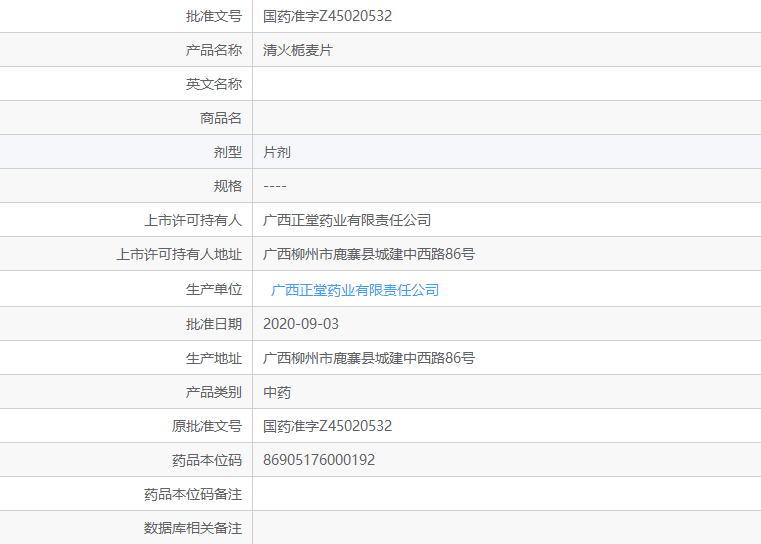Click the 规格 value showing dashes
The image size is (761, 544).
275,186
